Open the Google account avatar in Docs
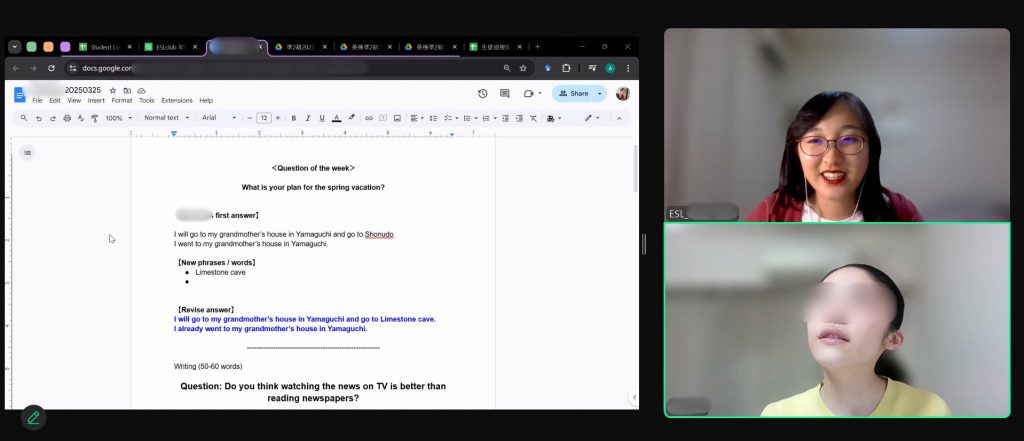This screenshot has width=1024, height=441. 623,93
